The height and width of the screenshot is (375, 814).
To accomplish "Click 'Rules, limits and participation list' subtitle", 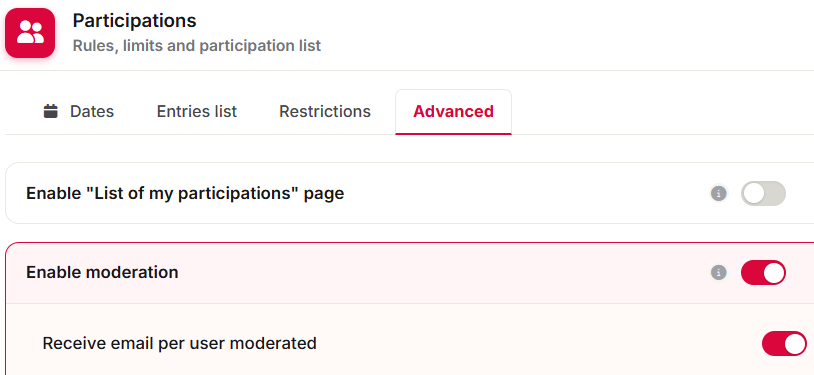I will 197,46.
